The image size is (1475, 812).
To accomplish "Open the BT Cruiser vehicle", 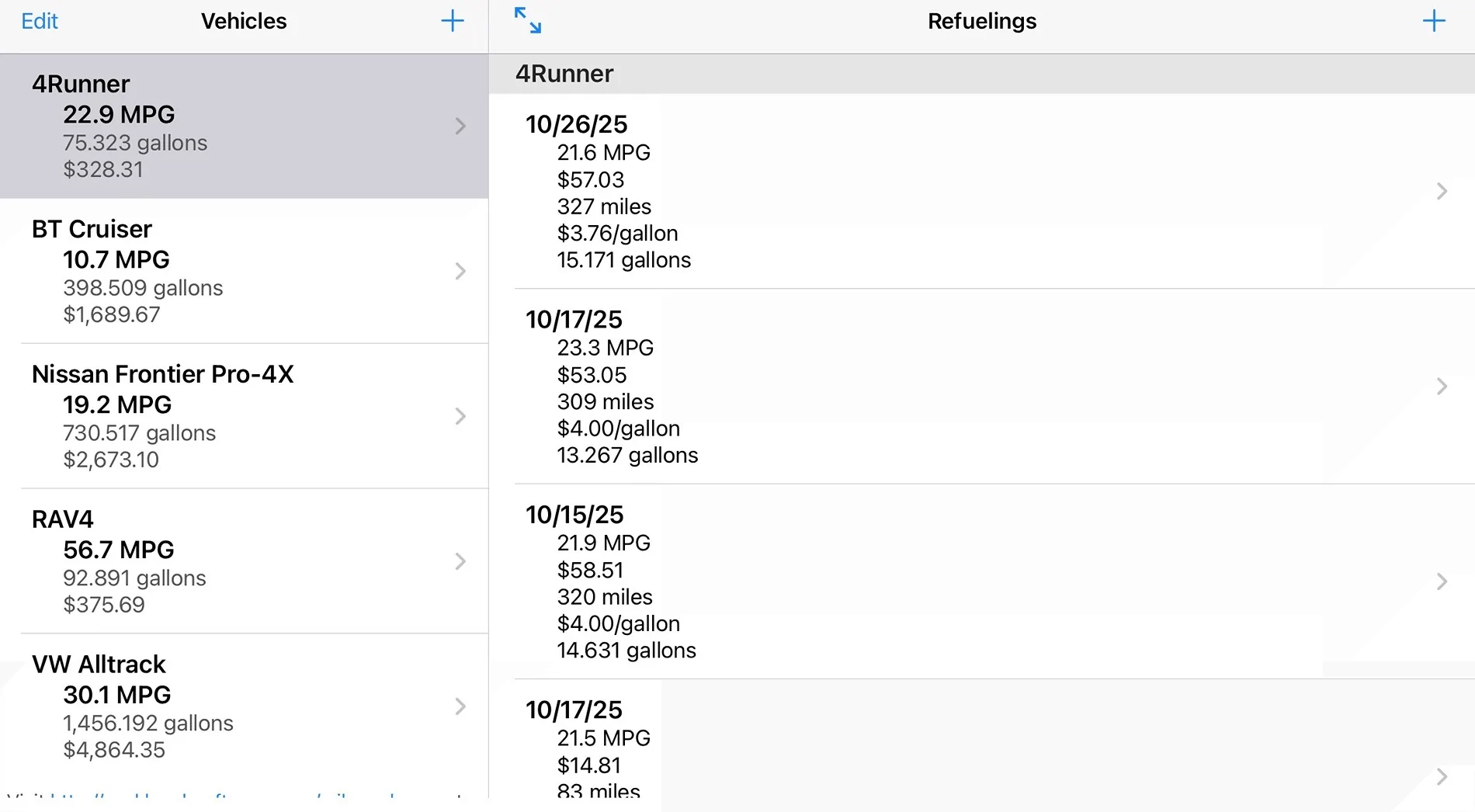I will [233, 271].
